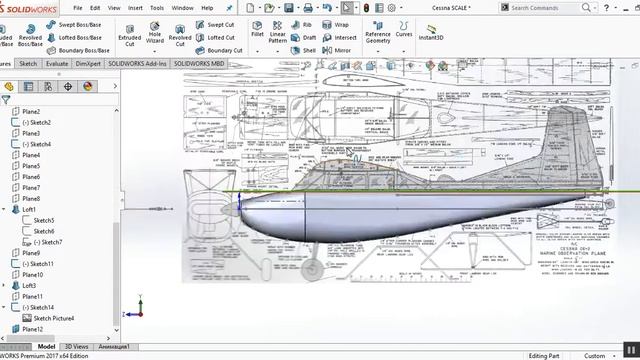Switch to SOLIDWORKS Add-Ins tab

coord(137,64)
